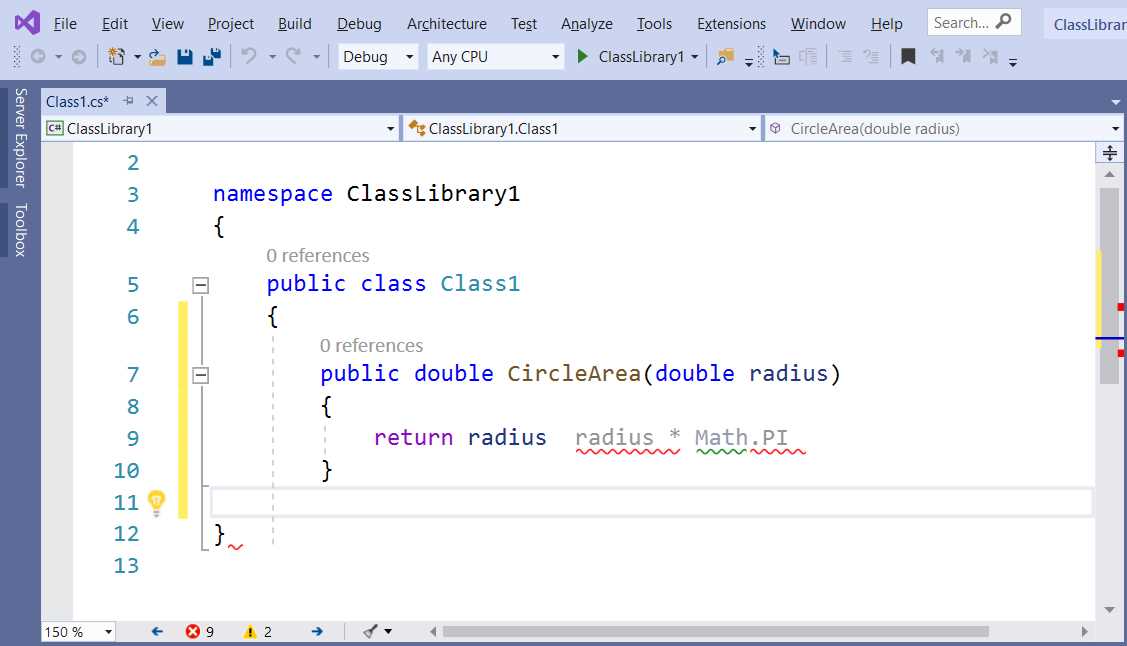Click the vertical scrollbar thumb
1127x646 pixels.
point(1109,286)
